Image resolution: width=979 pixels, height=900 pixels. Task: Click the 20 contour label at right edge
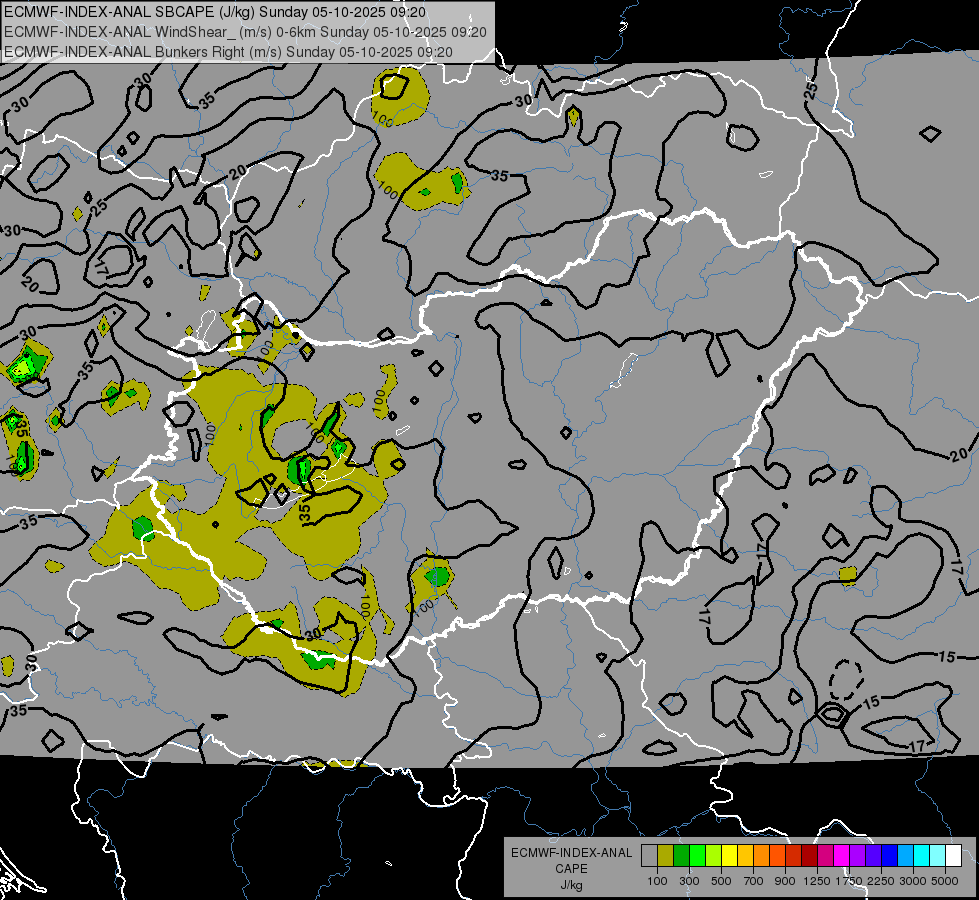958,455
